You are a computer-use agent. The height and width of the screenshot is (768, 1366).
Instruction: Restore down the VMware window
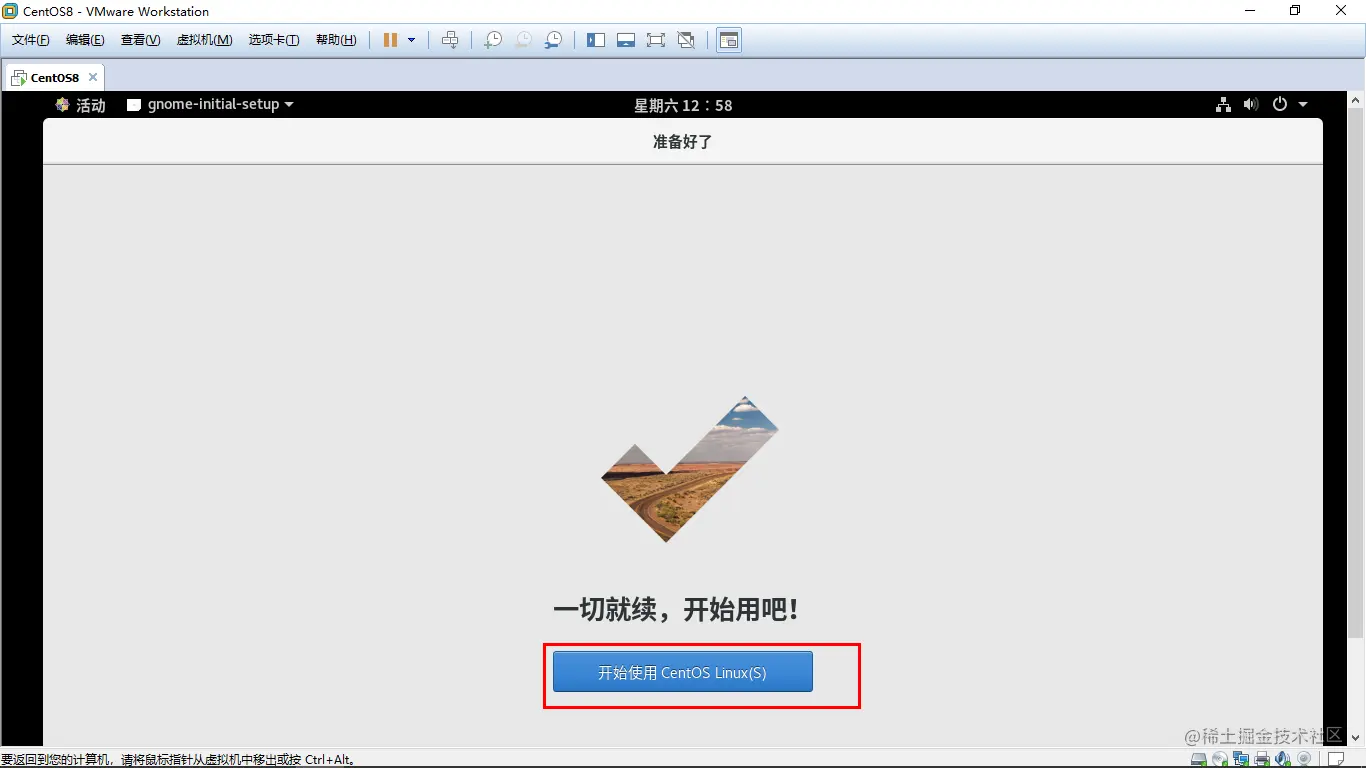tap(1295, 11)
